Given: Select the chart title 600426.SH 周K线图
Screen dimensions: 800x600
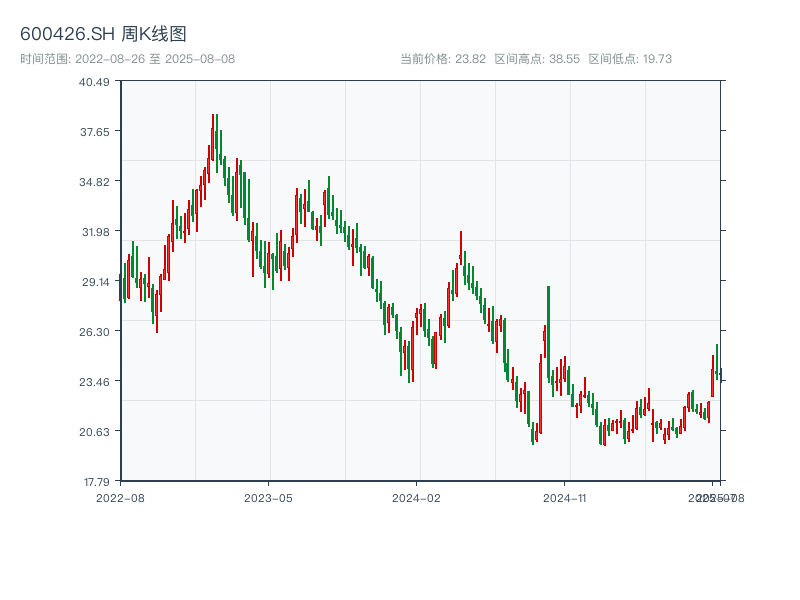Looking at the screenshot, I should coord(103,34).
